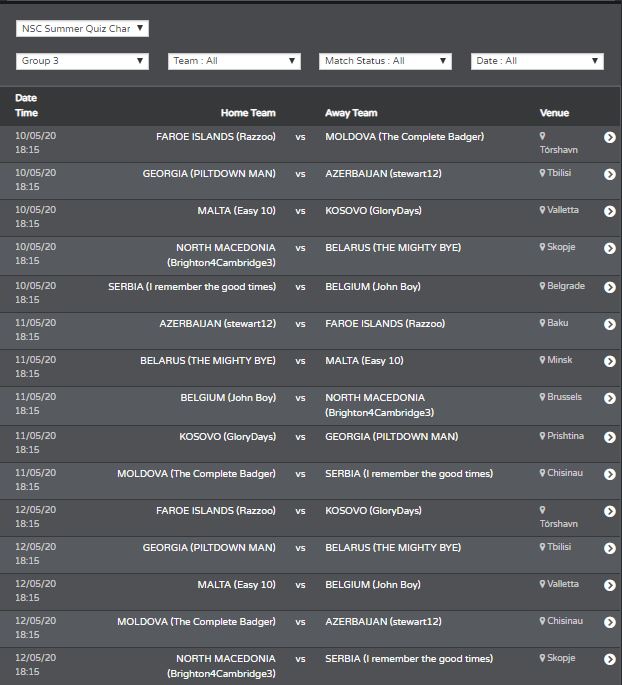Click the Prishtina venue link
This screenshot has width=622, height=685.
(x=566, y=436)
